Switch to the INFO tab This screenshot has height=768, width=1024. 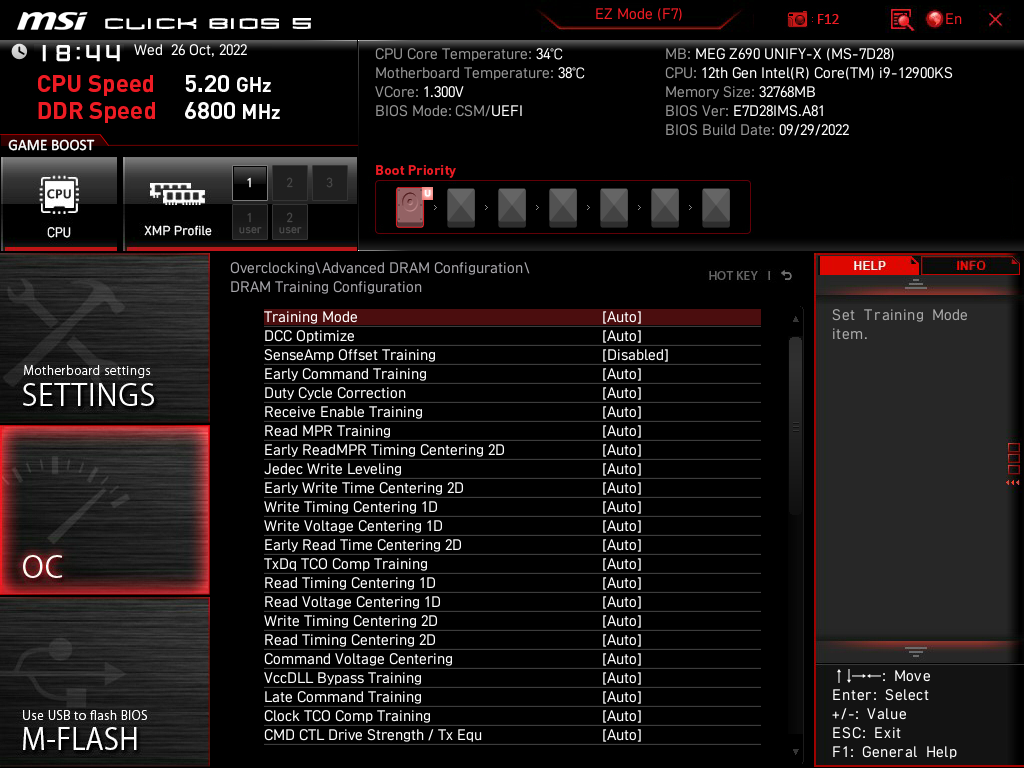pyautogui.click(x=970, y=266)
